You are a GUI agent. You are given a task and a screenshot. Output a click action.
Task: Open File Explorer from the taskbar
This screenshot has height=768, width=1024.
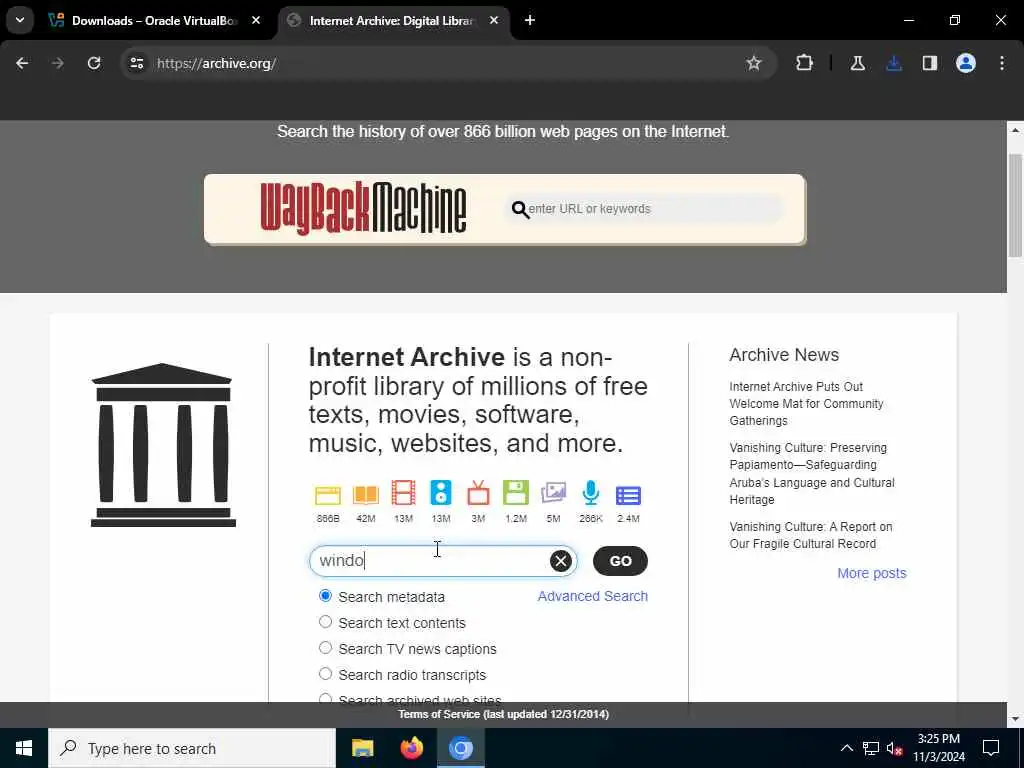tap(362, 748)
